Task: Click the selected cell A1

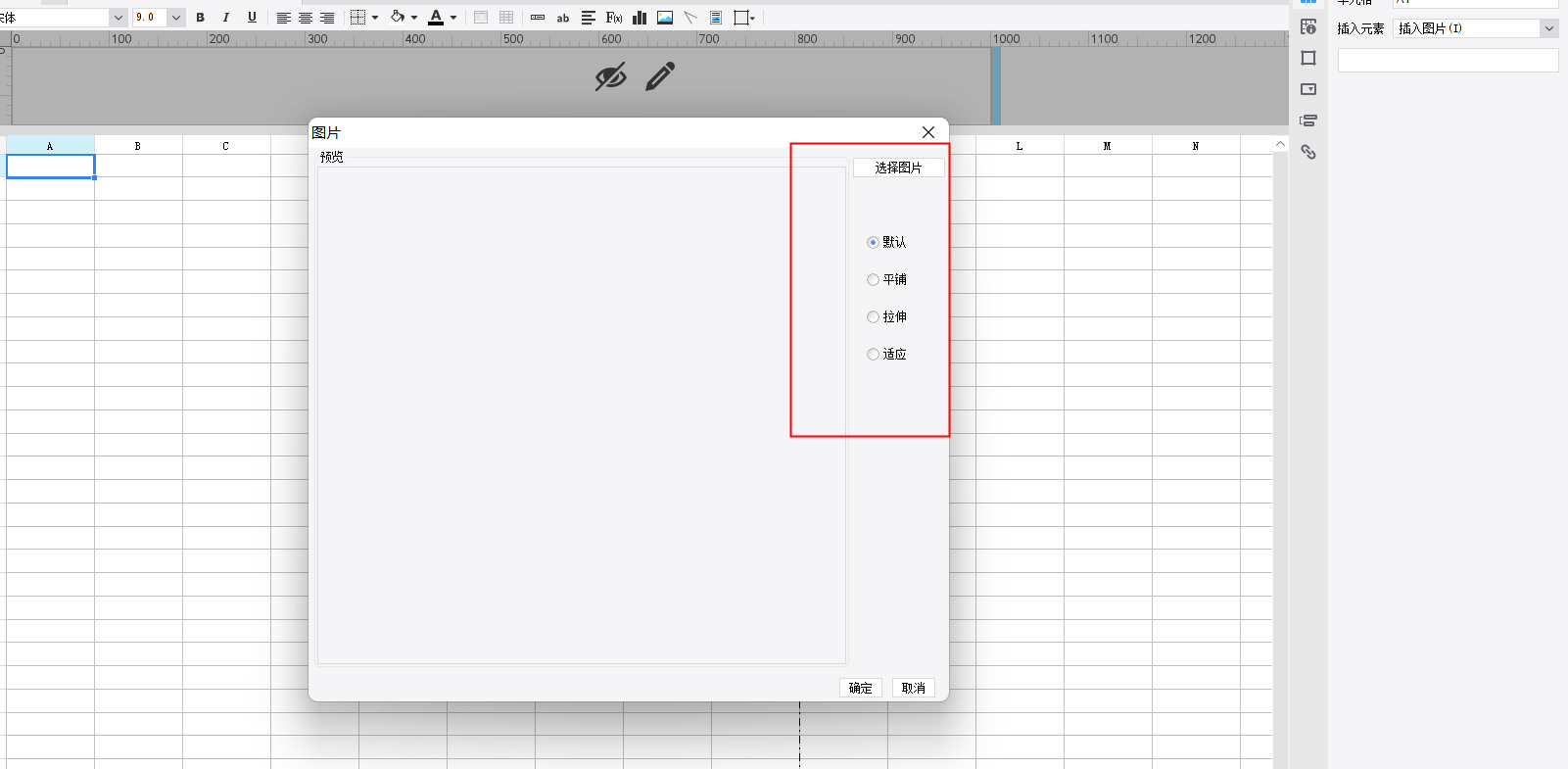Action: point(51,167)
